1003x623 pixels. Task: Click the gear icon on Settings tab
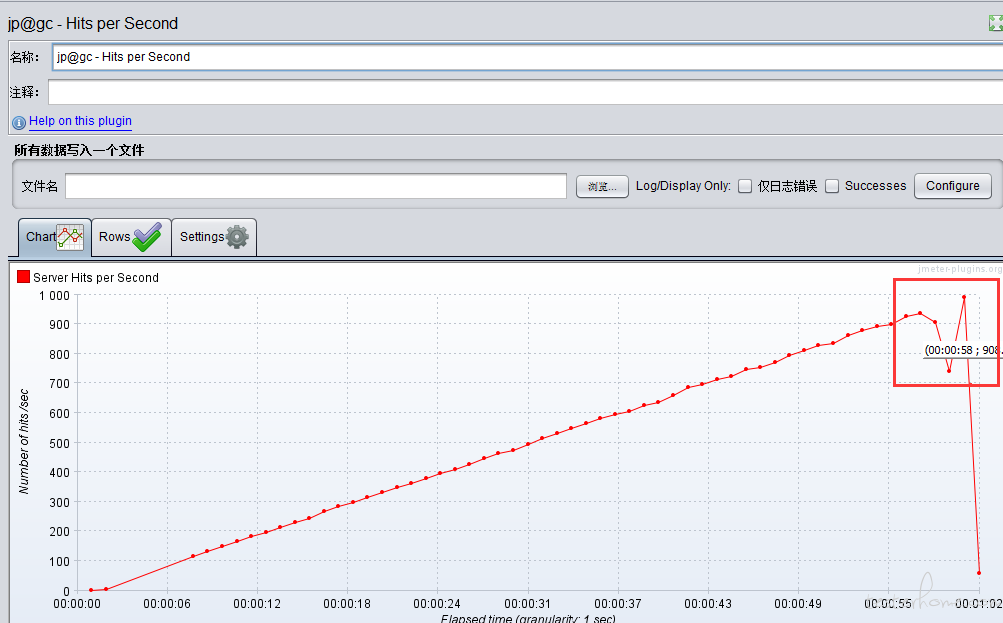(237, 237)
